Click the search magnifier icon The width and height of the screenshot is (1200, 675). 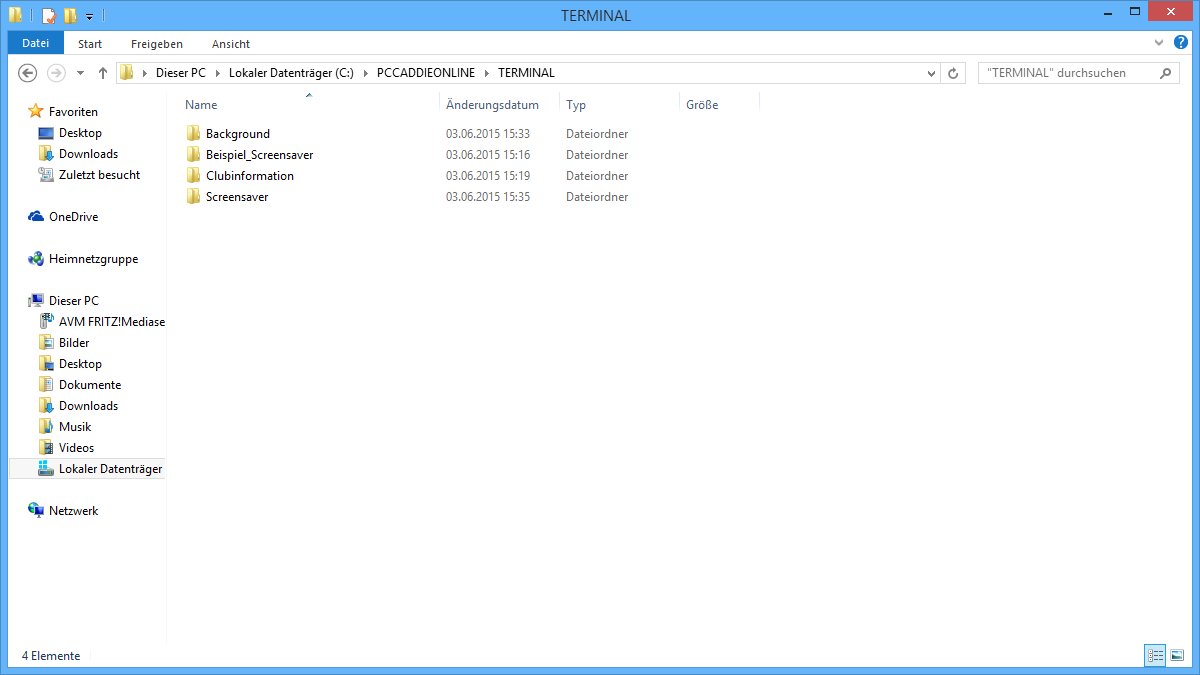[x=1164, y=73]
